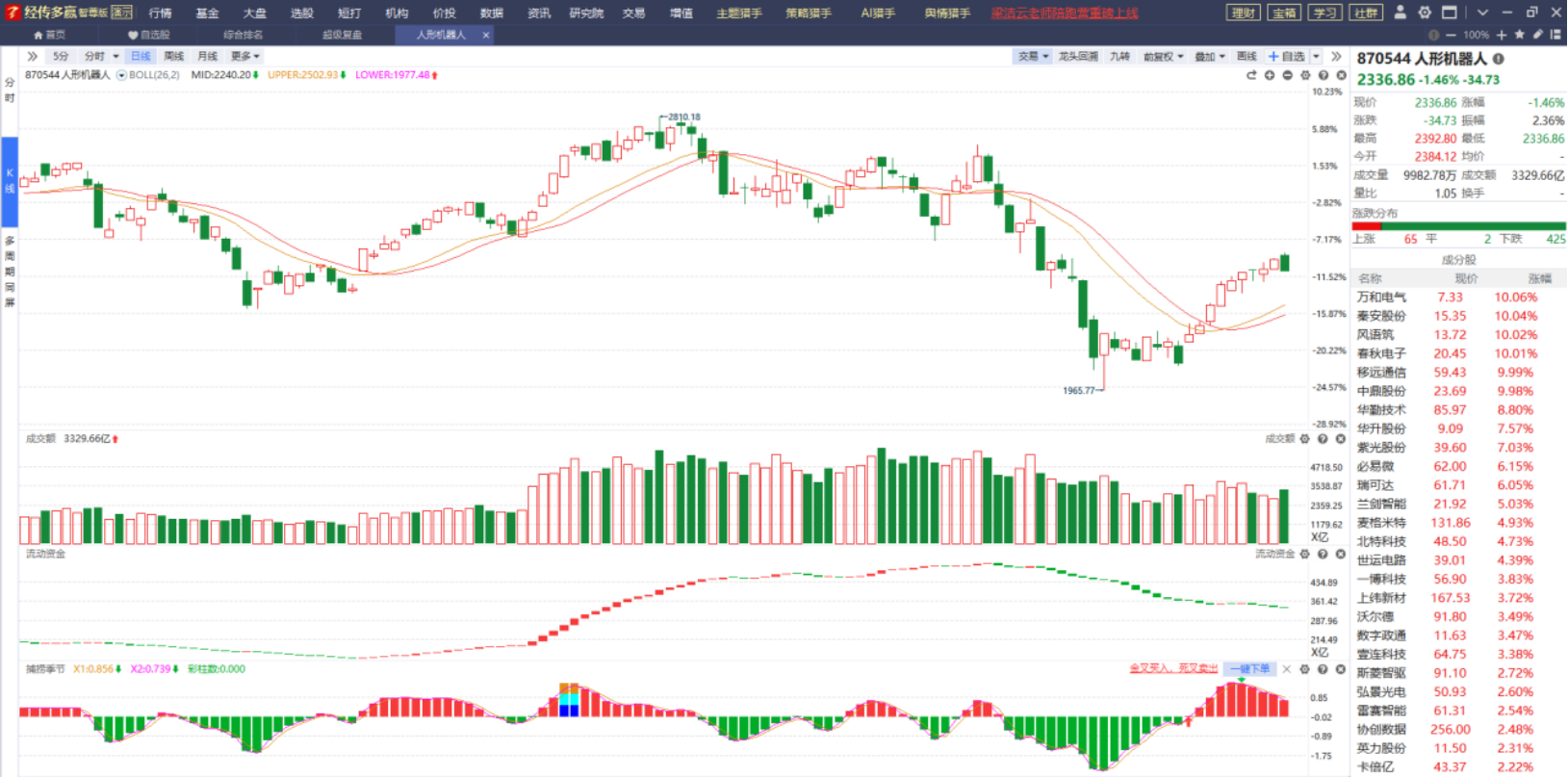Open help icon for 流动资金 panel
1568x778 pixels.
click(x=1324, y=554)
